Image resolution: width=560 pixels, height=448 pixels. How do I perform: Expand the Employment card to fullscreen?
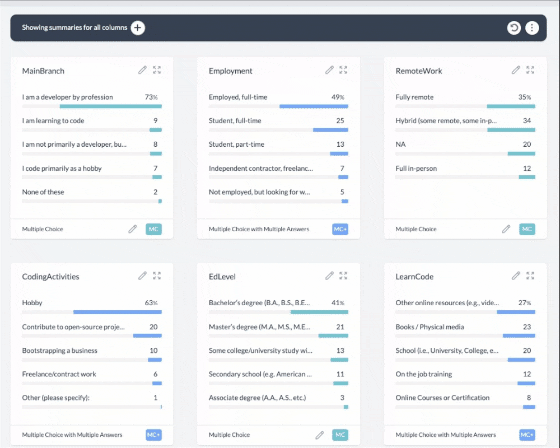343,70
